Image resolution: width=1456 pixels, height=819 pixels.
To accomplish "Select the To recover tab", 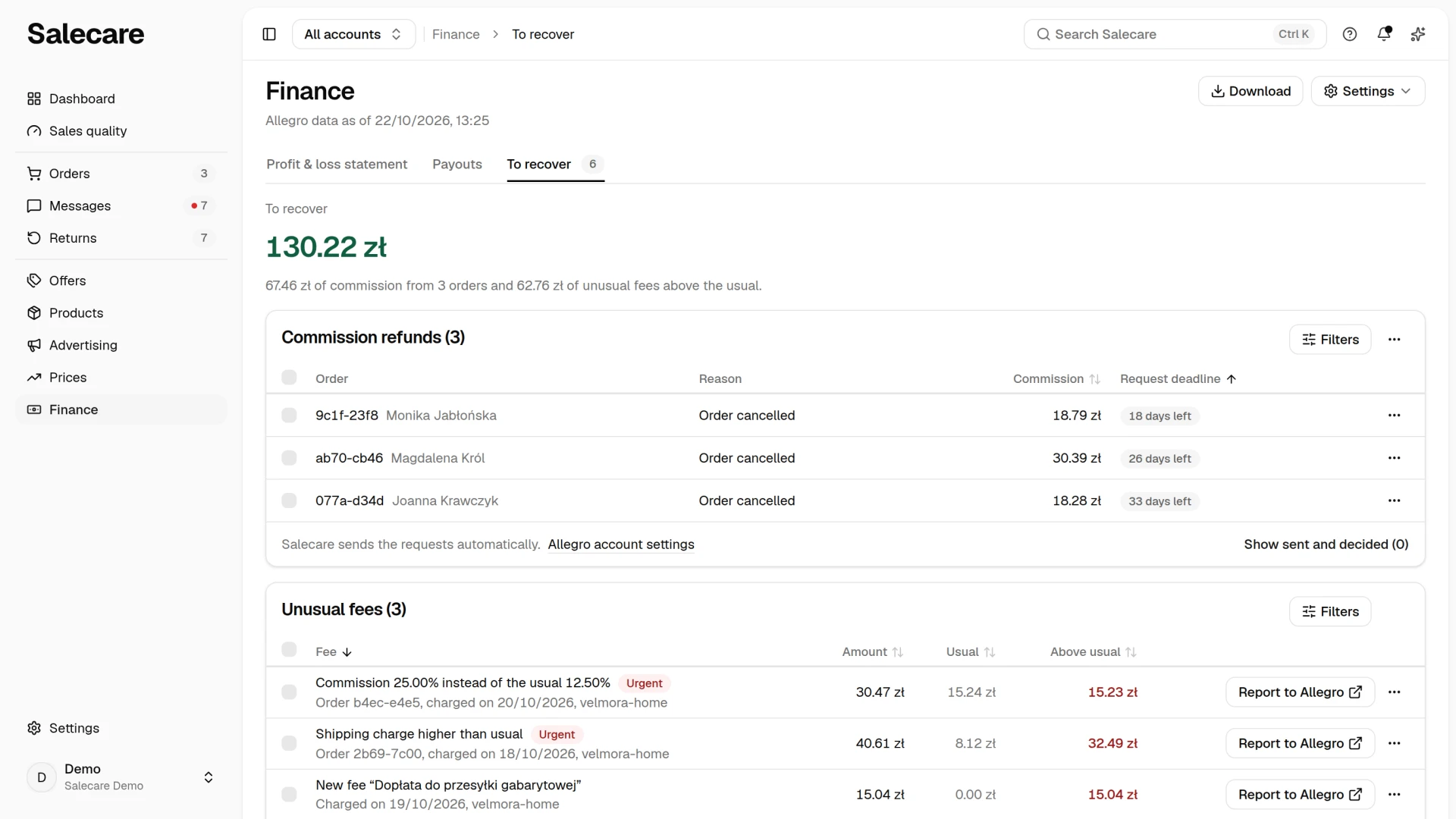I will pyautogui.click(x=555, y=165).
